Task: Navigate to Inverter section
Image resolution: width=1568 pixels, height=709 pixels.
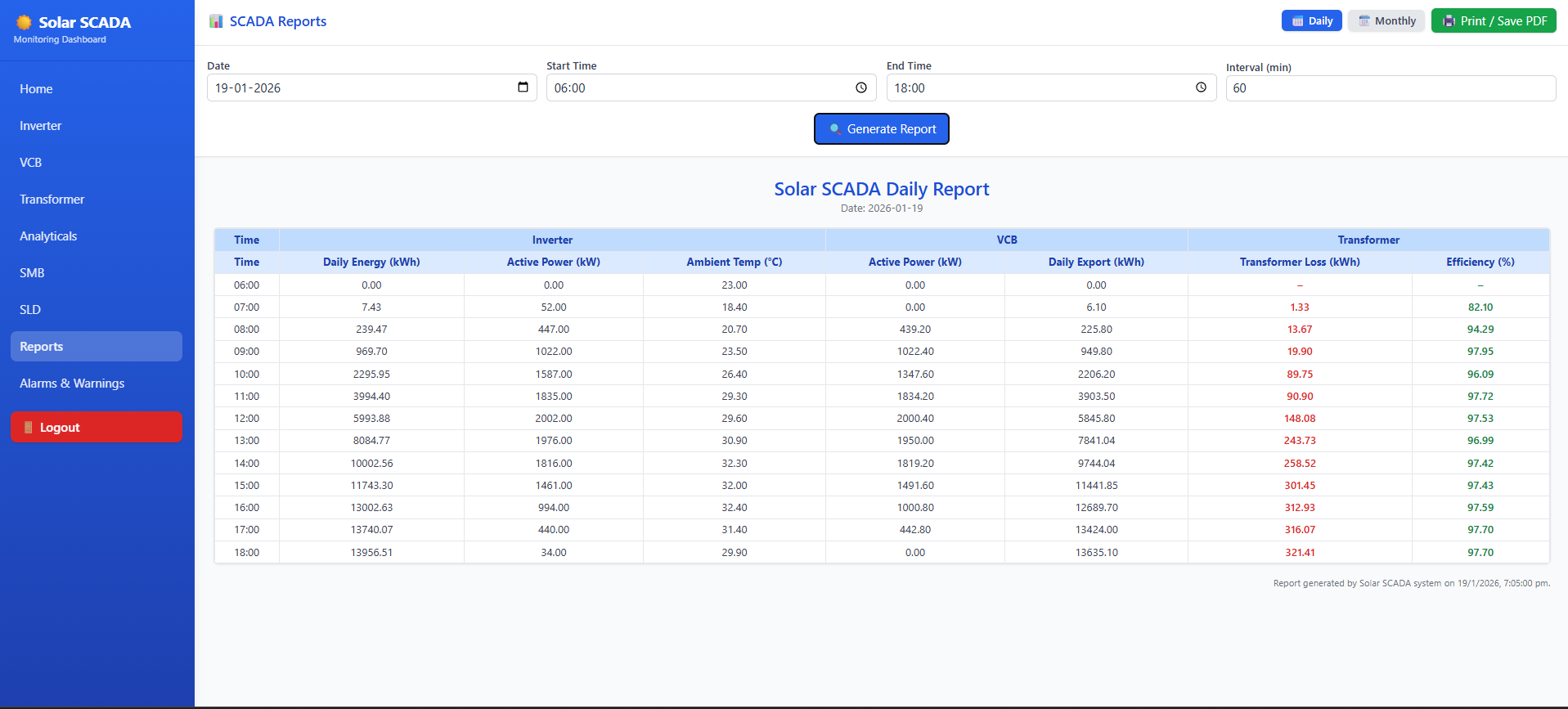Action: coord(41,126)
